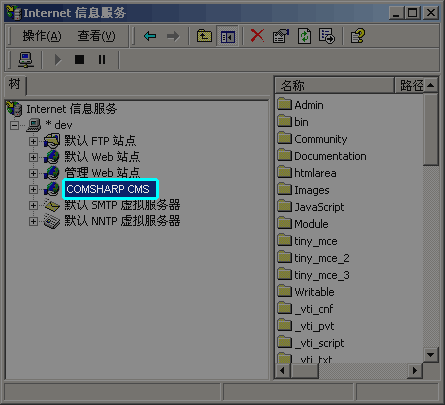The image size is (445, 405).
Task: Open the 操作(A) menu
Action: click(x=42, y=36)
